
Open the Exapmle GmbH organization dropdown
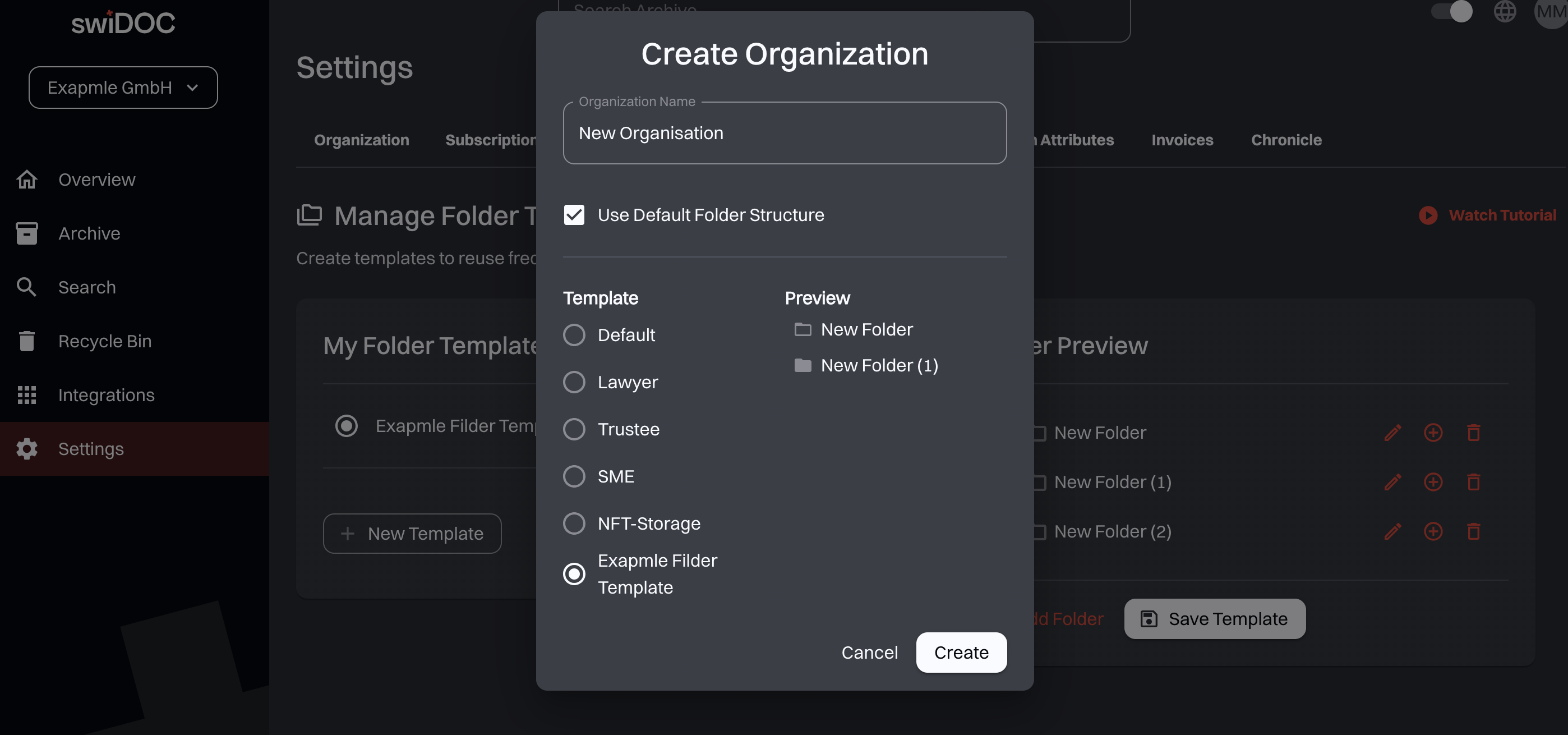pyautogui.click(x=123, y=87)
